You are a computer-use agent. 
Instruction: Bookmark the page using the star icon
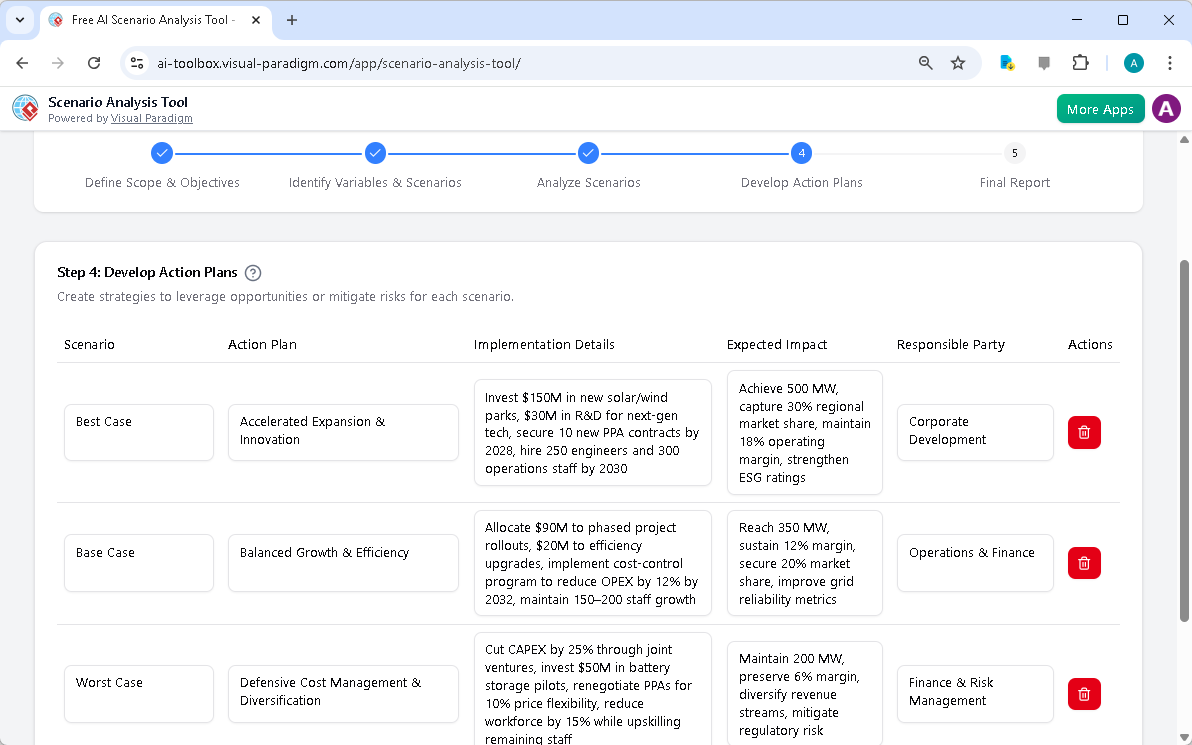click(x=958, y=62)
